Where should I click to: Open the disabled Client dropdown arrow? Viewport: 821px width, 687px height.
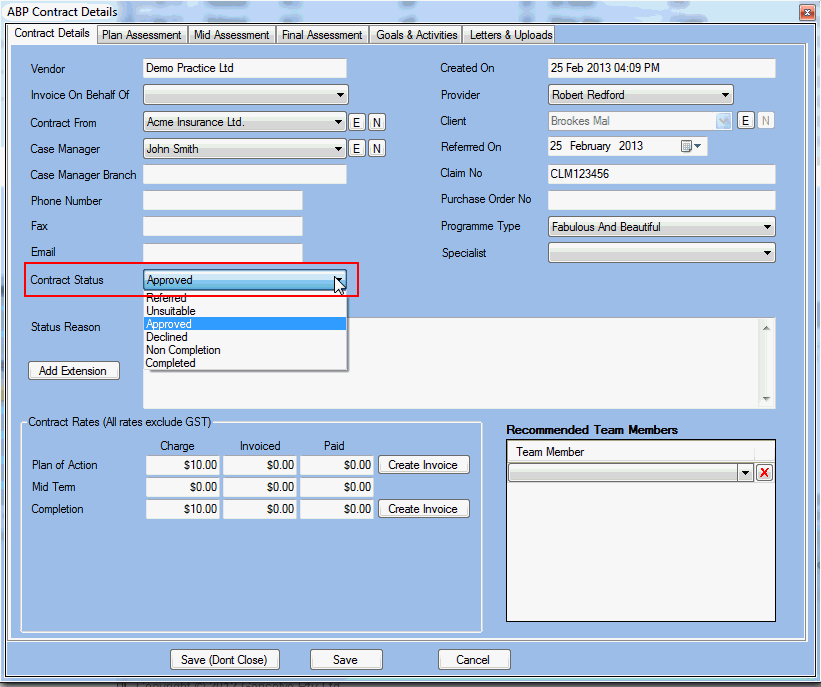[x=724, y=121]
